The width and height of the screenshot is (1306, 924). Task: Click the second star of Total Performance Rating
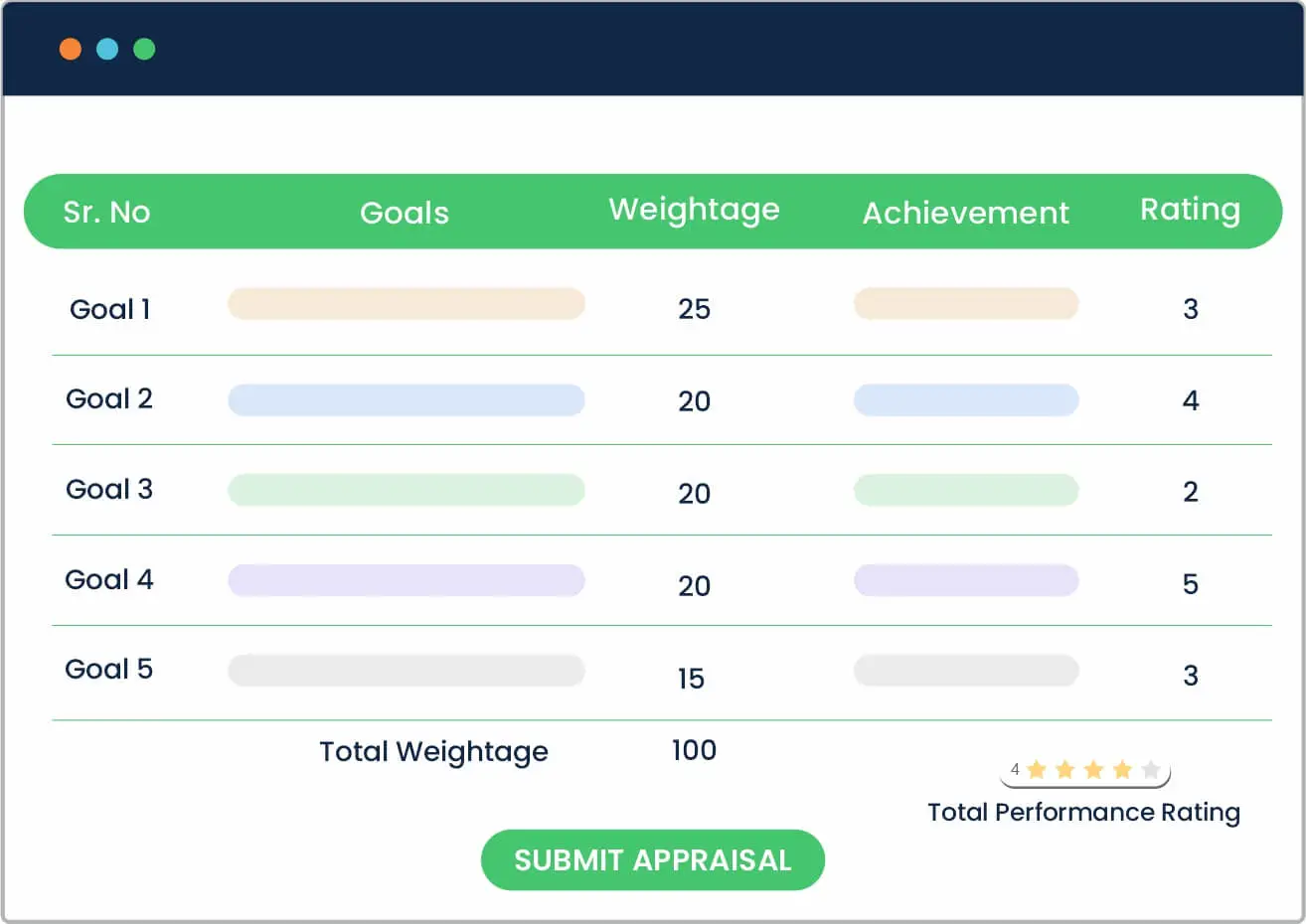1064,768
